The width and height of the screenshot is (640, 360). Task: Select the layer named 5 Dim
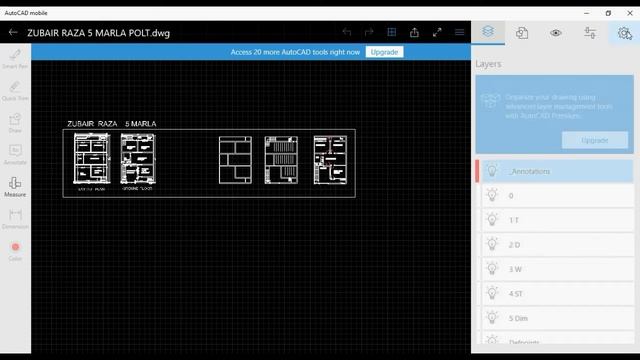coord(518,318)
